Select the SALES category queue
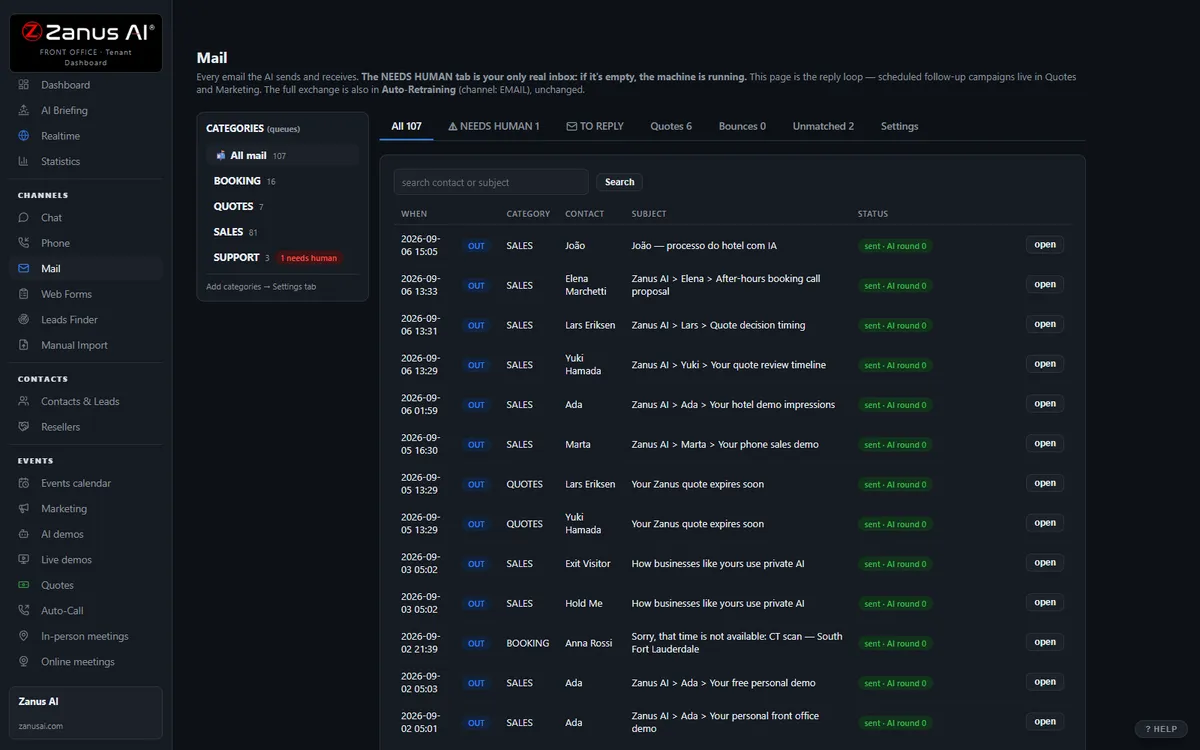The image size is (1200, 750). tap(282, 232)
